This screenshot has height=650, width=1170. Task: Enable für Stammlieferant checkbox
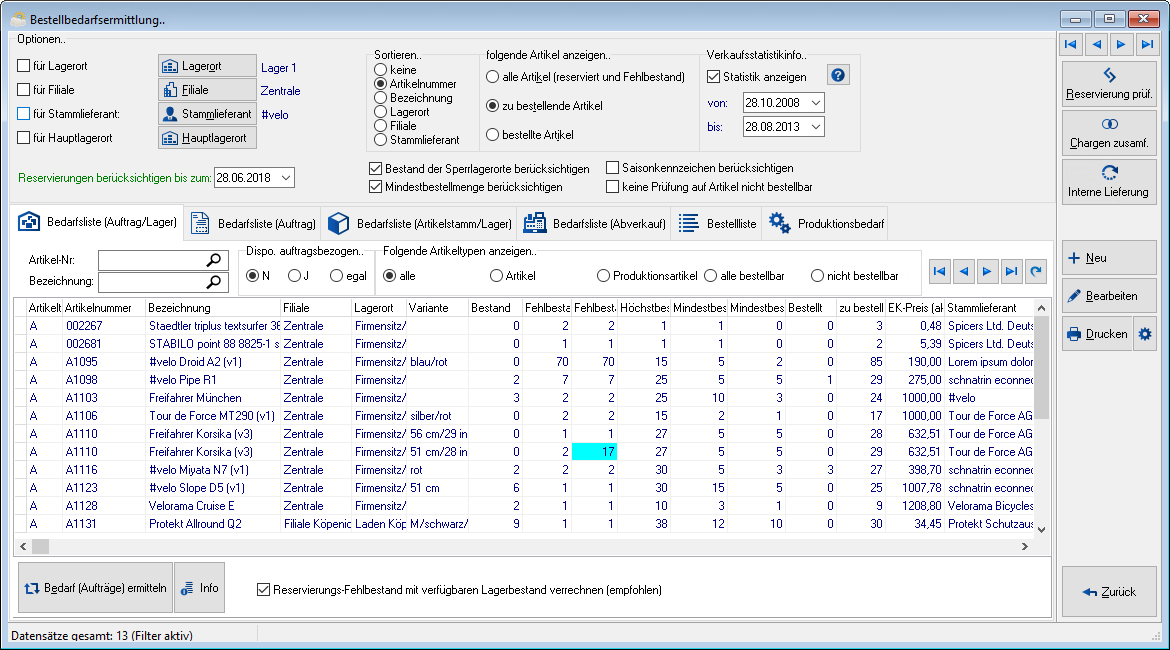(23, 113)
